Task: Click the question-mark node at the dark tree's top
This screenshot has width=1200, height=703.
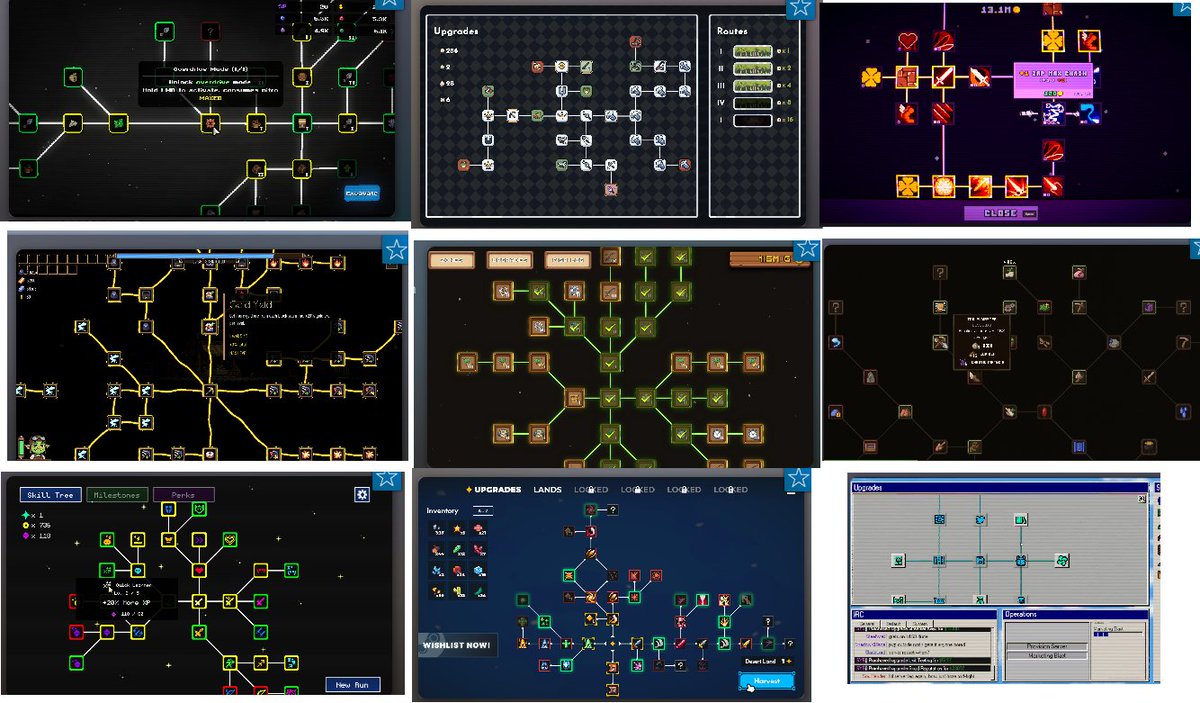Action: [x=940, y=271]
